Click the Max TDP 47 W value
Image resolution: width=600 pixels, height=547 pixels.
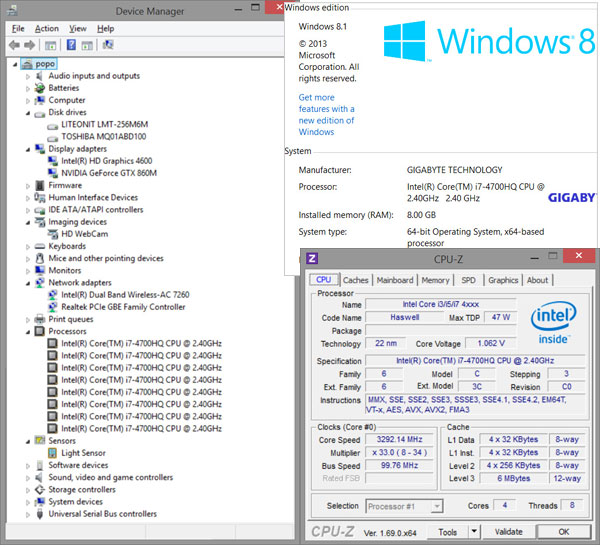[501, 317]
